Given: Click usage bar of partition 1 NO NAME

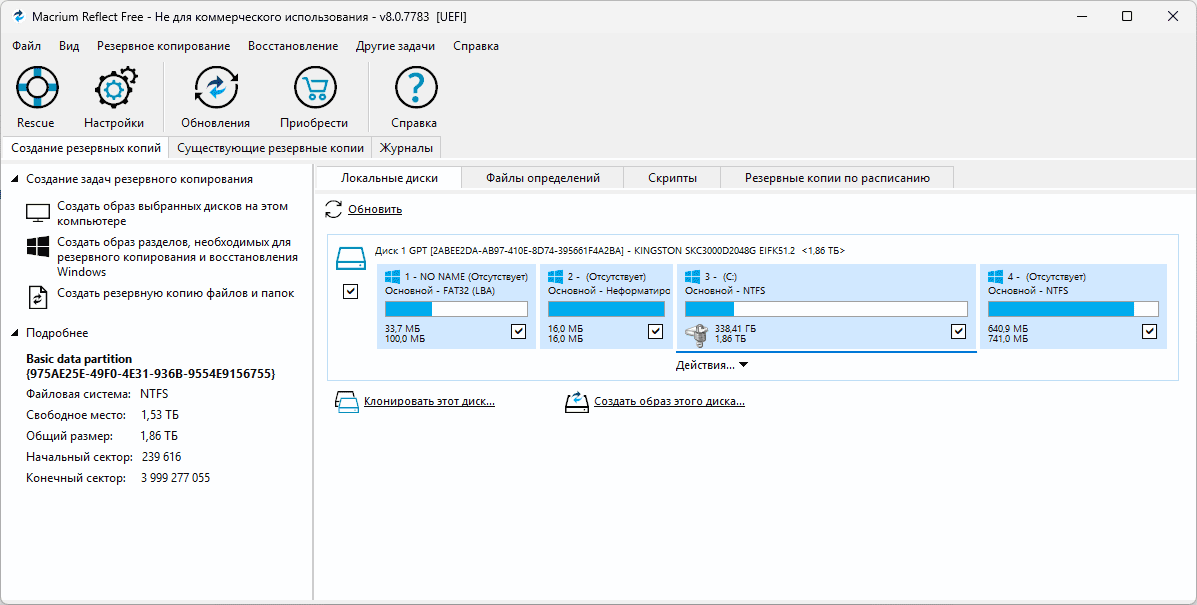Looking at the screenshot, I should 456,309.
